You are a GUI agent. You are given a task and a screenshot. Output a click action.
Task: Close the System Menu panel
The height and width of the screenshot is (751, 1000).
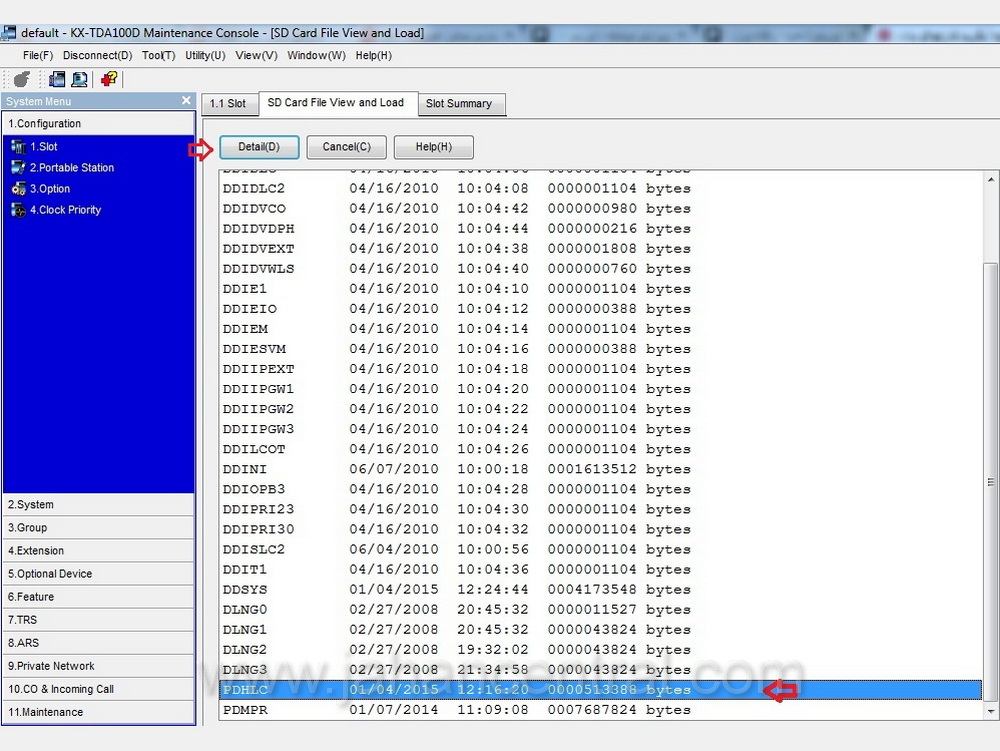186,101
